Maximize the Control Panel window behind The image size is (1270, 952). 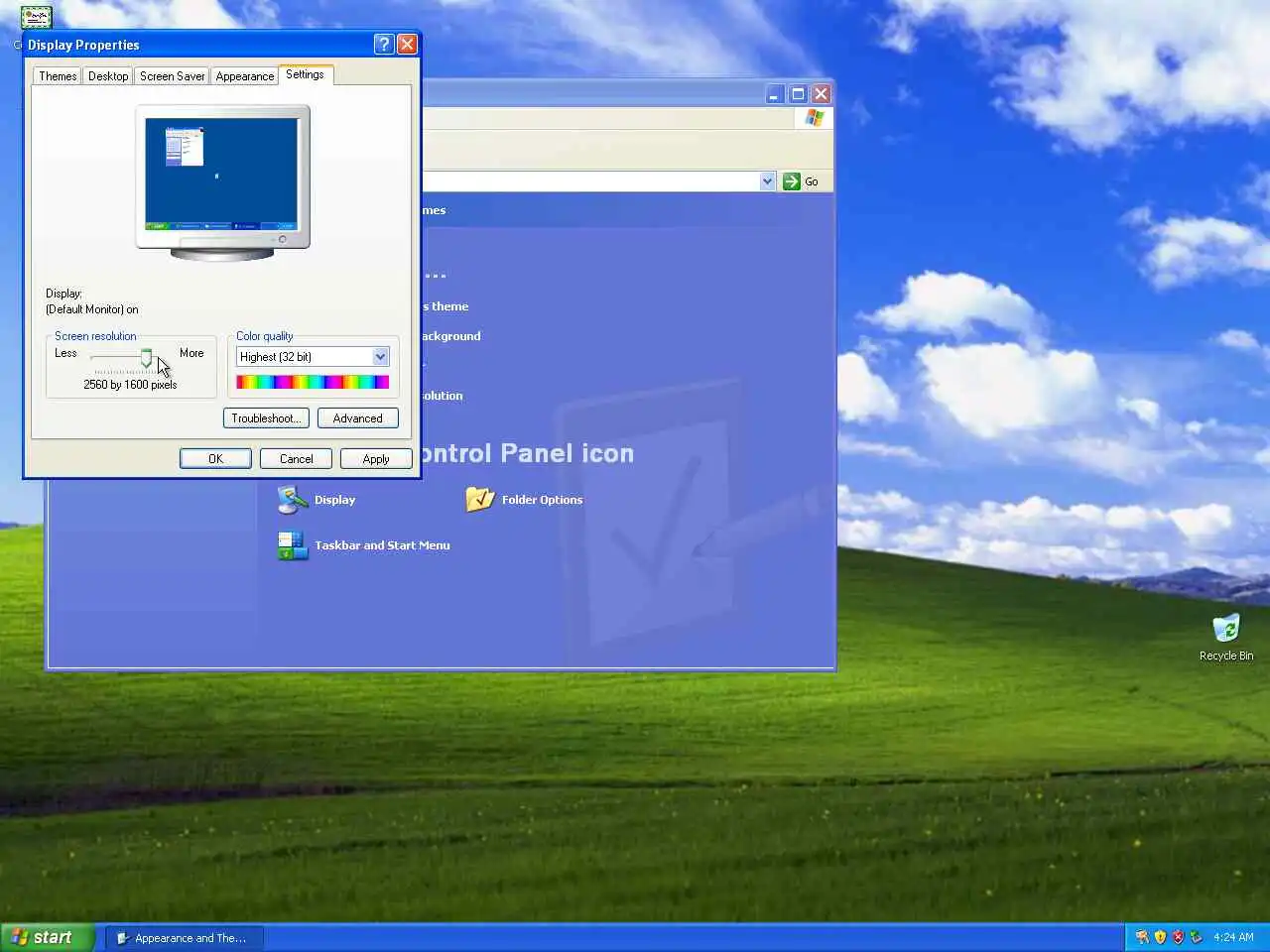click(x=798, y=94)
